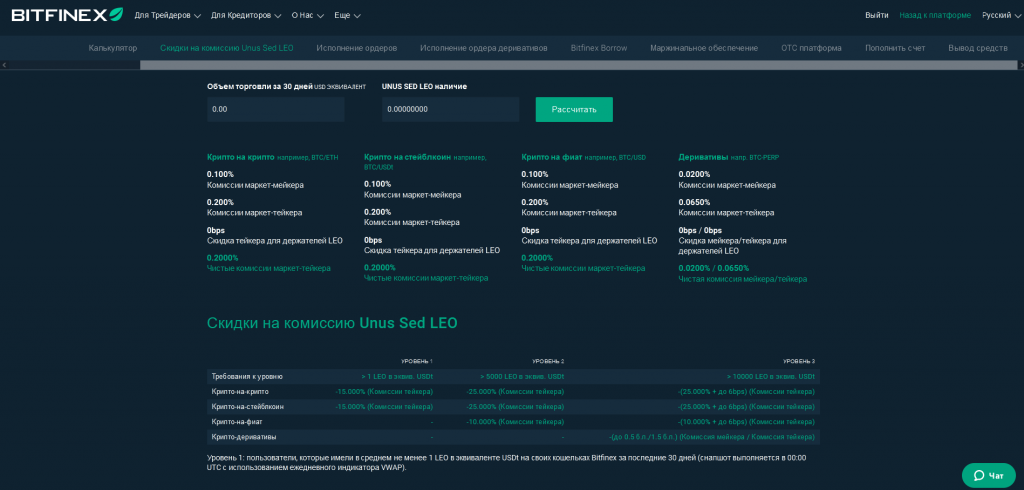Open the Пополнить счет tab
Image resolution: width=1024 pixels, height=490 pixels.
pyautogui.click(x=895, y=48)
